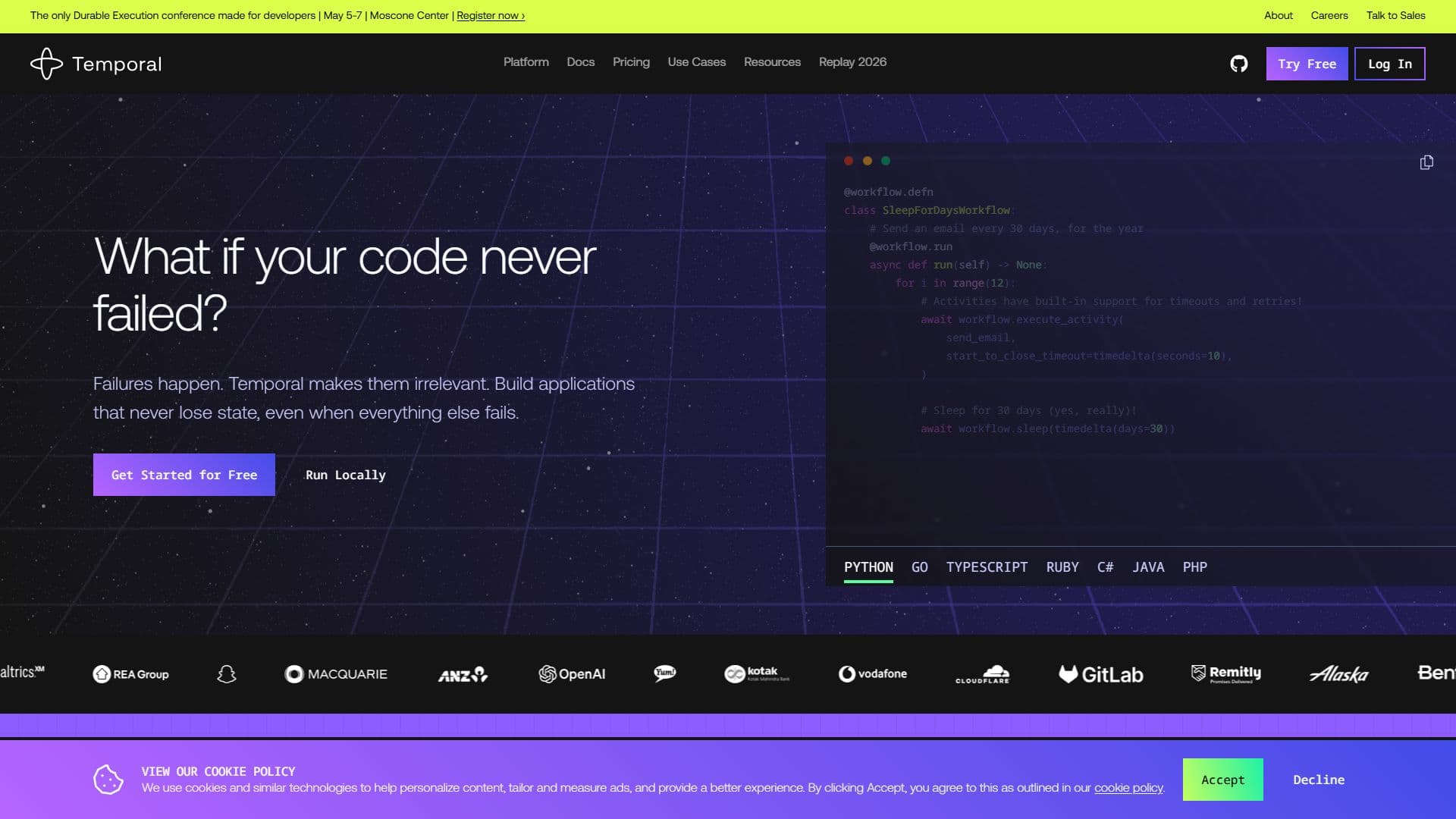
Task: Click the '@workflow.defn' code line
Action: tap(888, 192)
